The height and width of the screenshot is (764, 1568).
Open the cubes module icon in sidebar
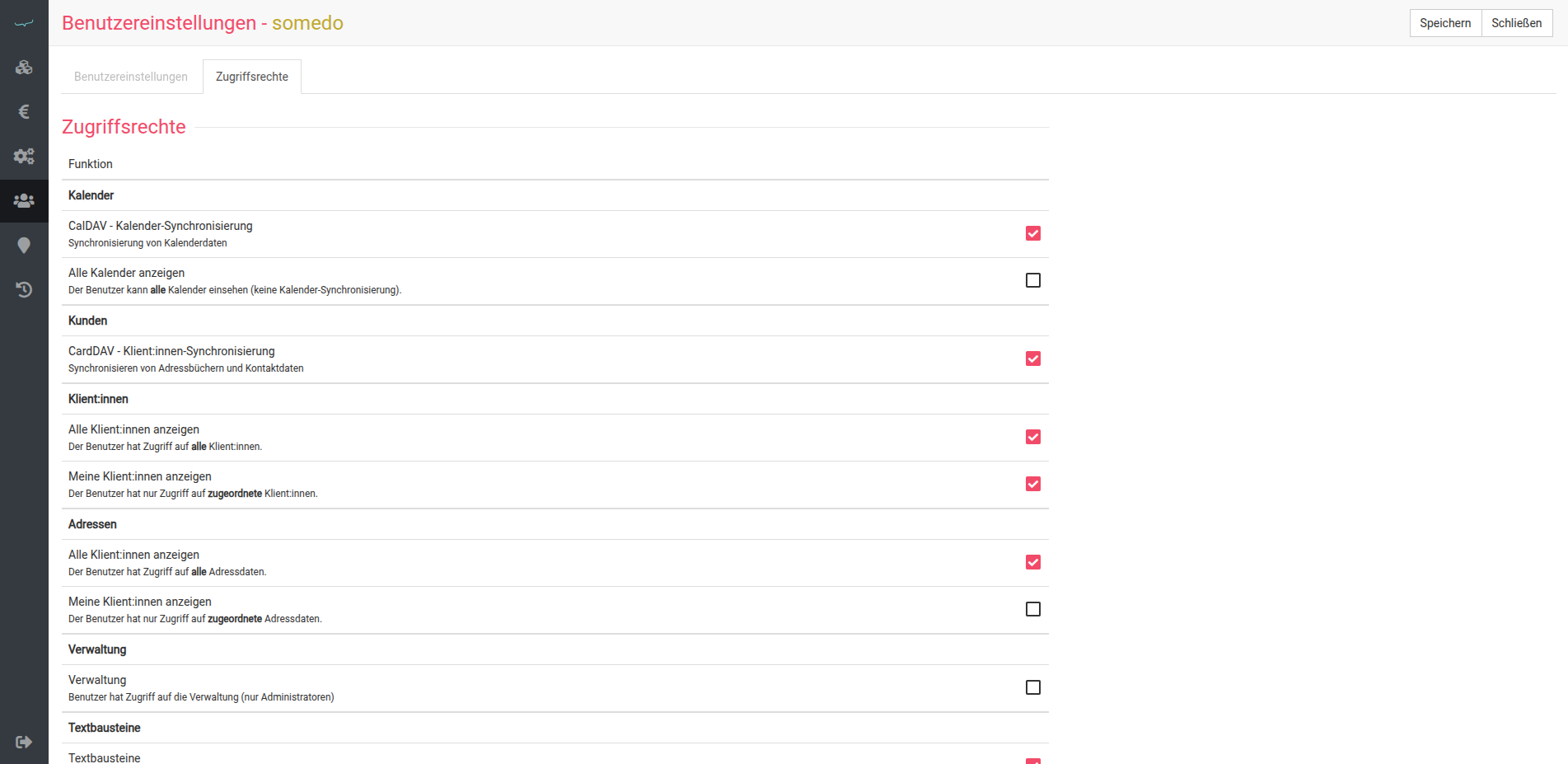[24, 68]
